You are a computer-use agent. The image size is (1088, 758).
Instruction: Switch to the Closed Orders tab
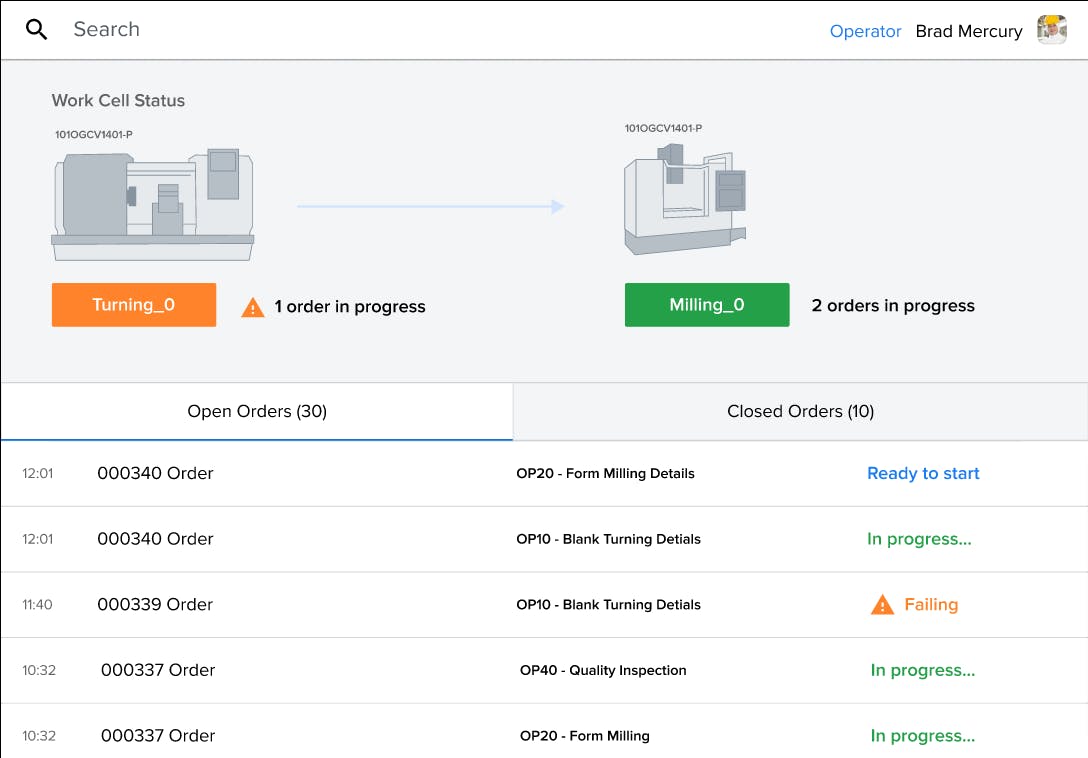(x=800, y=411)
